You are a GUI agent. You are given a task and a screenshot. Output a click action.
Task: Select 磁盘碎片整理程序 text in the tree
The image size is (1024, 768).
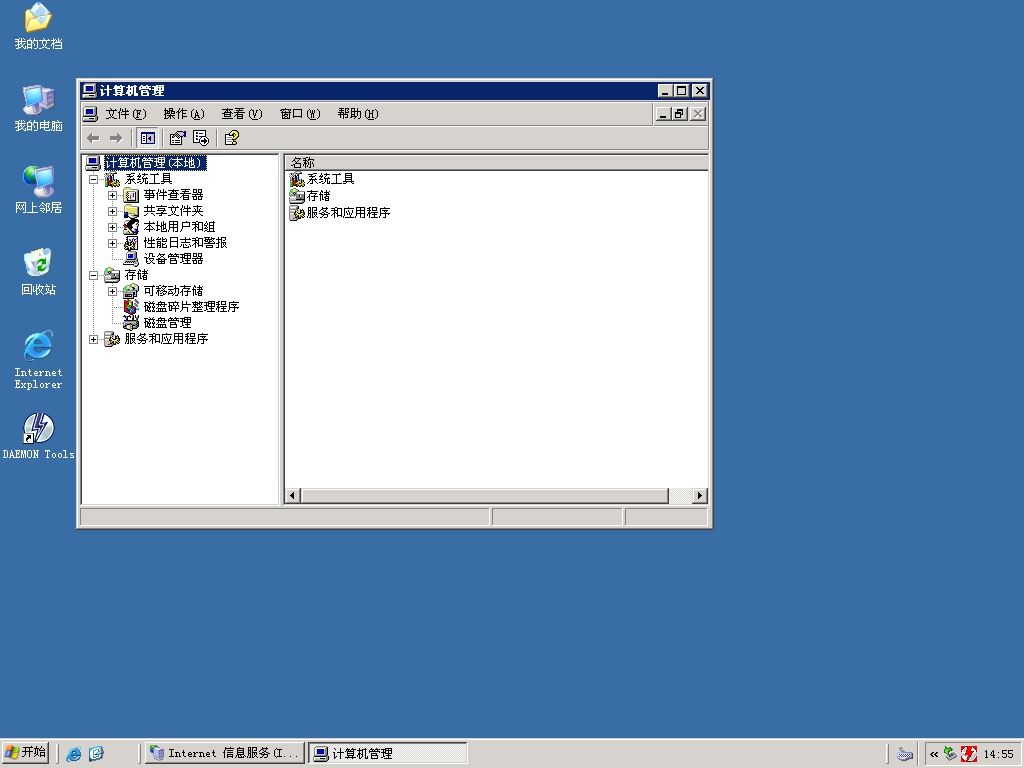click(x=191, y=306)
